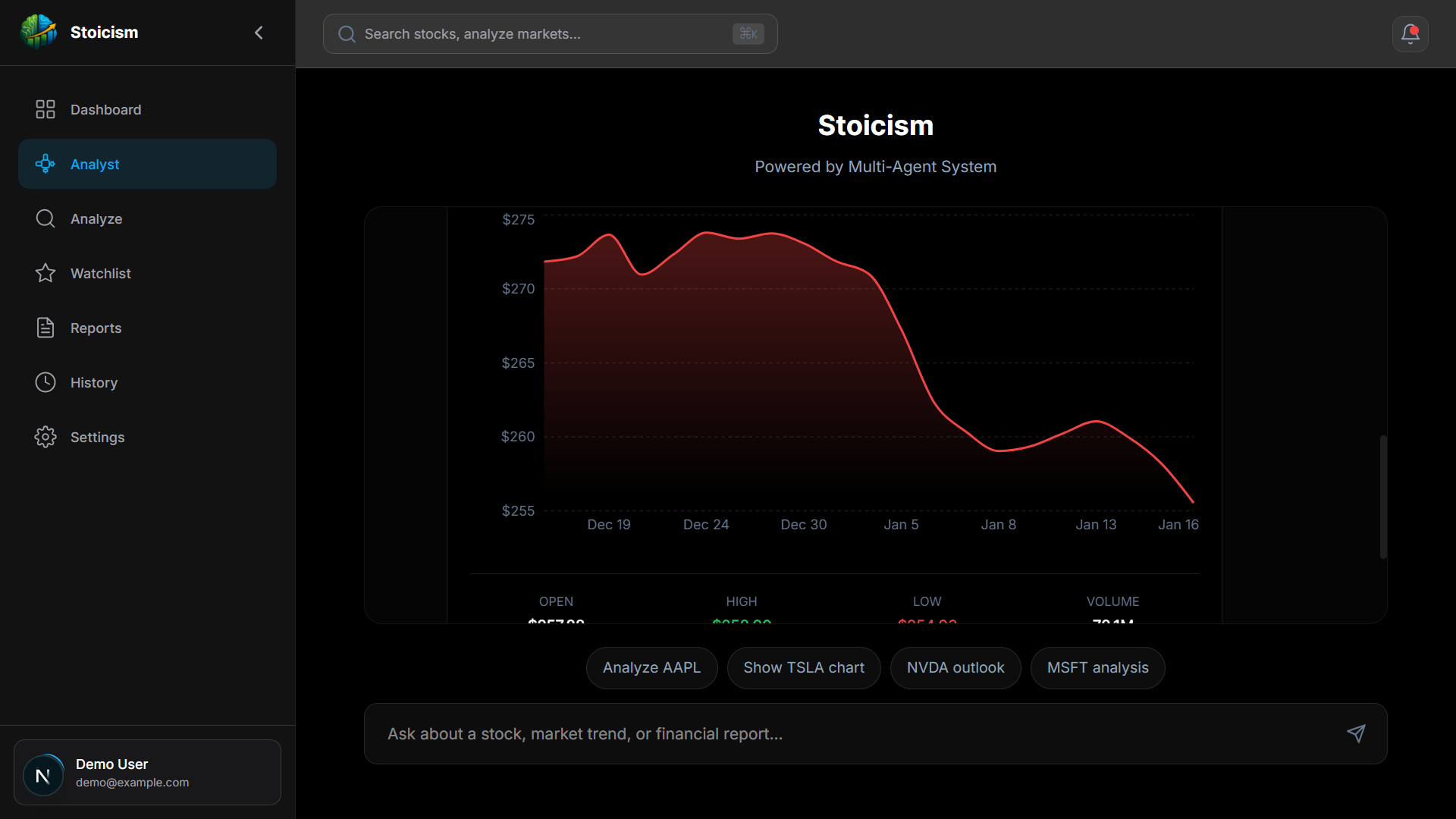
Task: Click the Analyze AAPL suggestion button
Action: click(x=651, y=668)
